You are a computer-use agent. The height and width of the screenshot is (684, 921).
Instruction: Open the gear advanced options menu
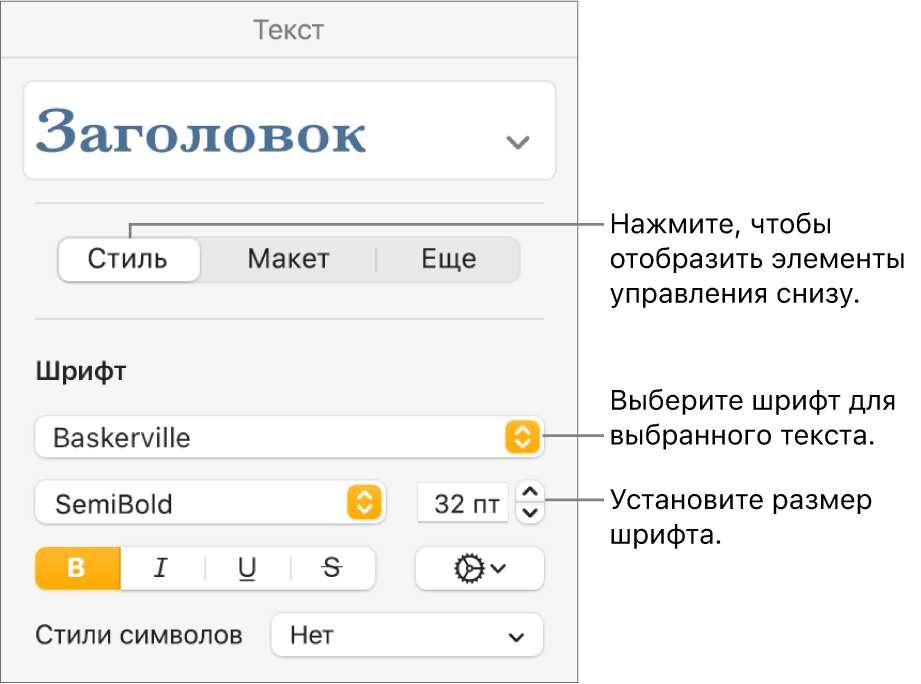479,568
